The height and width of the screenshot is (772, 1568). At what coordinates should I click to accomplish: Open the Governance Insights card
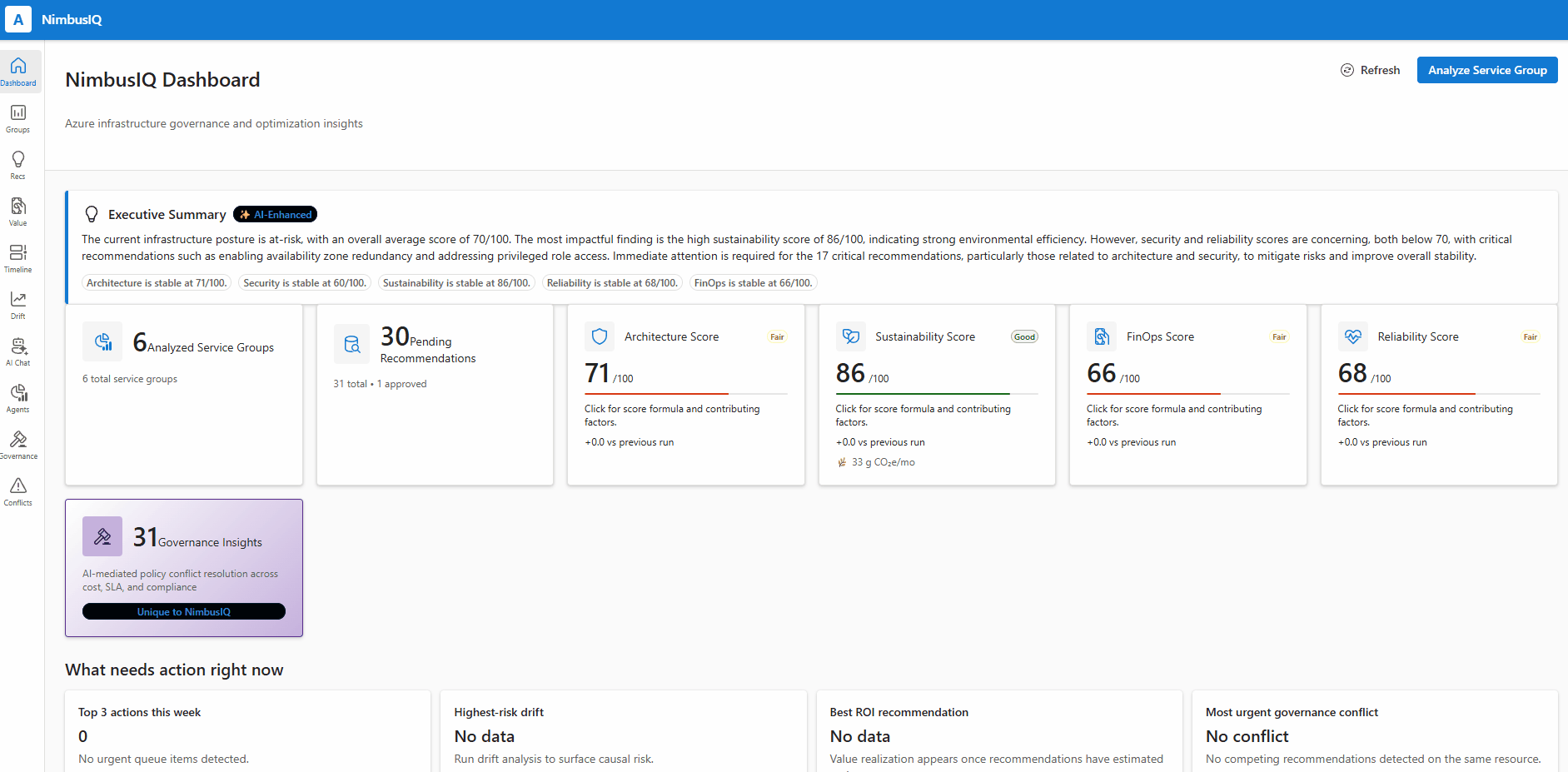point(183,568)
